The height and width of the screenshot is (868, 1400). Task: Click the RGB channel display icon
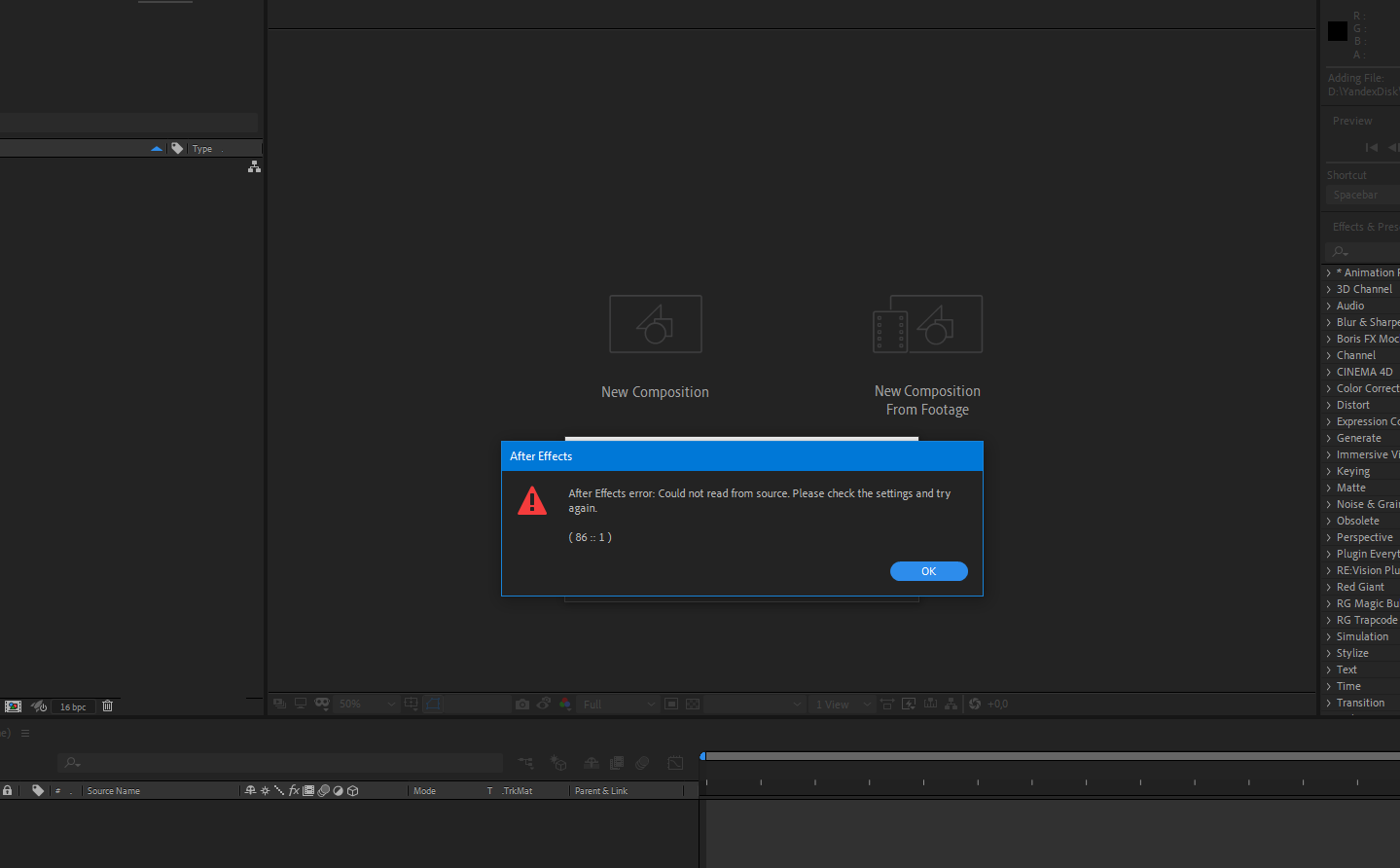[x=565, y=704]
